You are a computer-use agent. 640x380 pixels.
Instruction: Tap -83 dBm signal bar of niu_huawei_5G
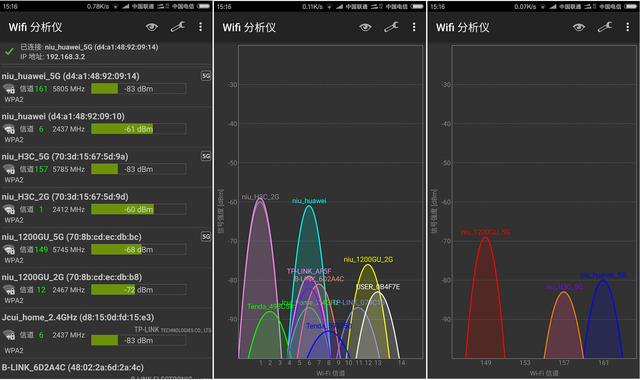pyautogui.click(x=138, y=89)
